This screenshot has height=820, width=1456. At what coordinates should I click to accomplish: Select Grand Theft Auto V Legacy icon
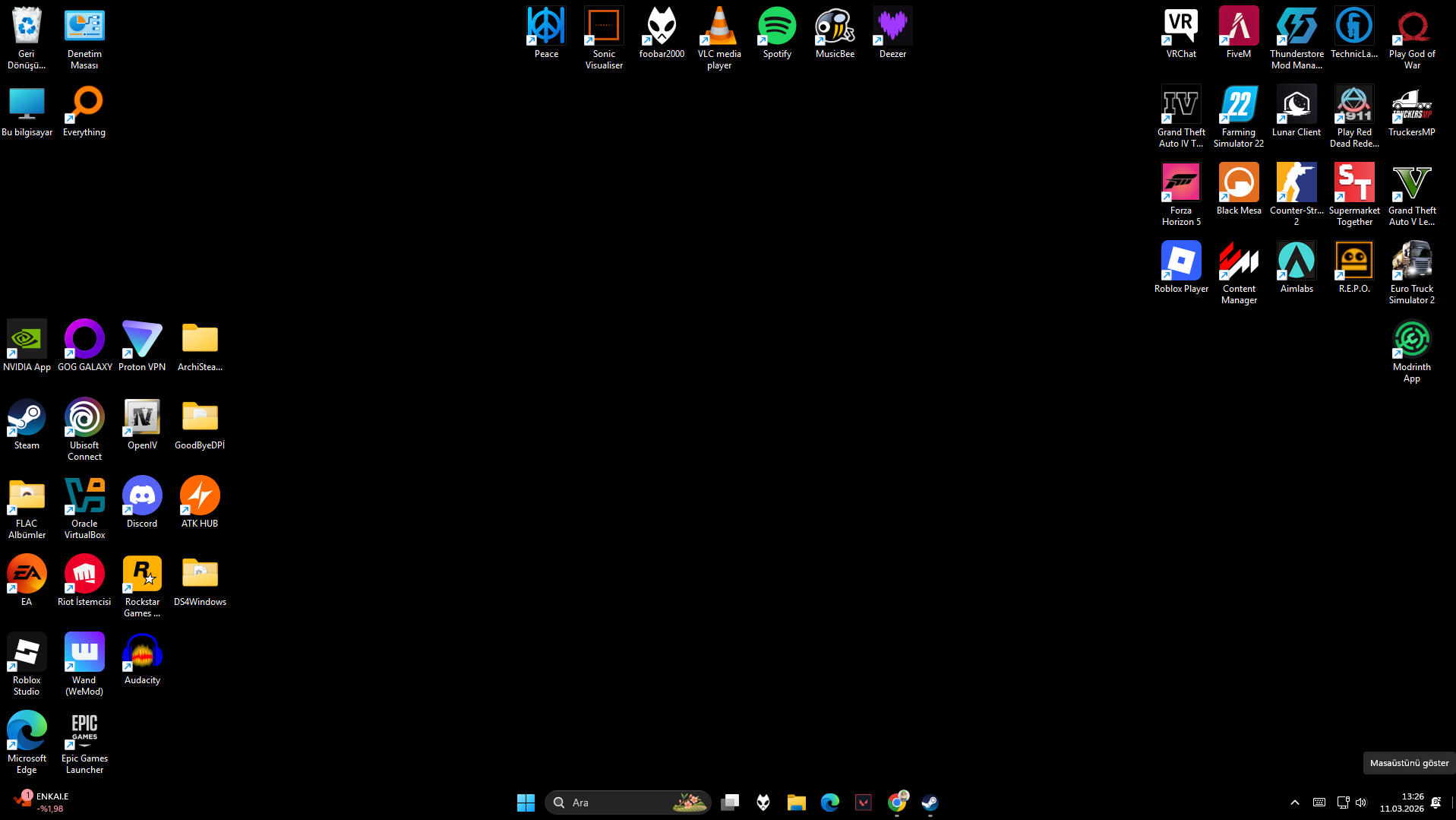(x=1412, y=194)
